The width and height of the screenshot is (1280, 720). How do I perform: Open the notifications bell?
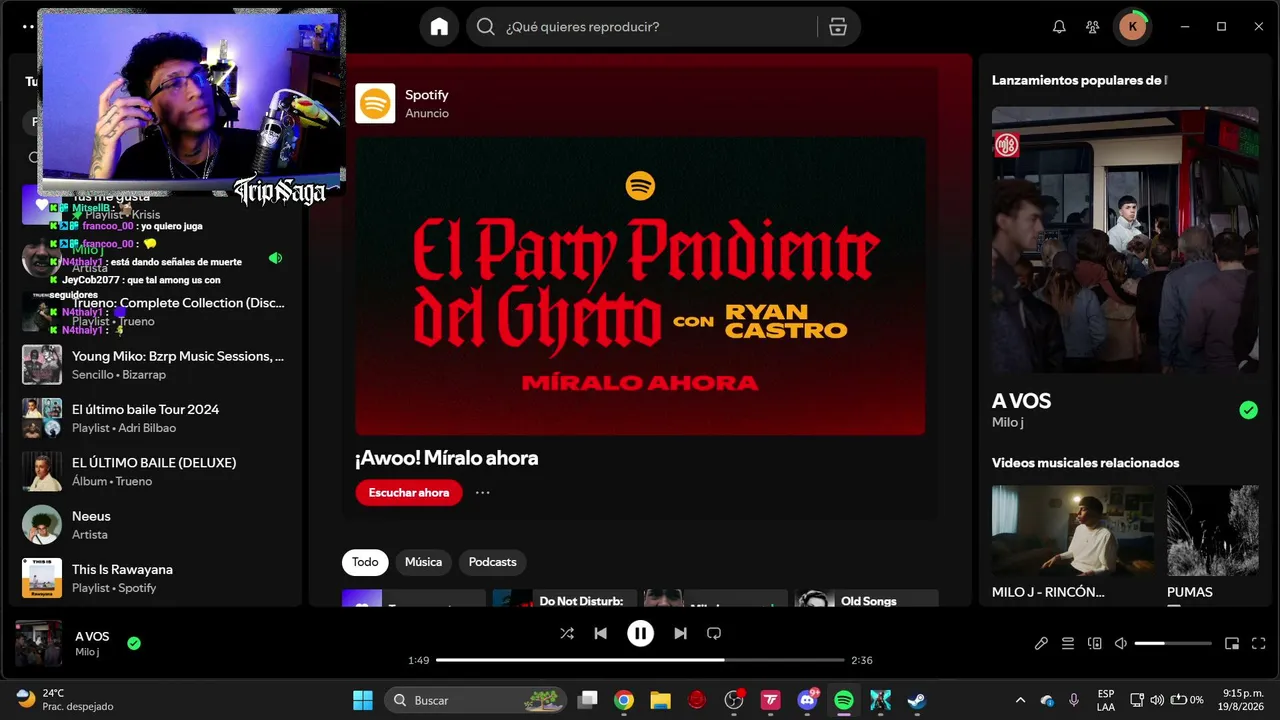[x=1059, y=27]
